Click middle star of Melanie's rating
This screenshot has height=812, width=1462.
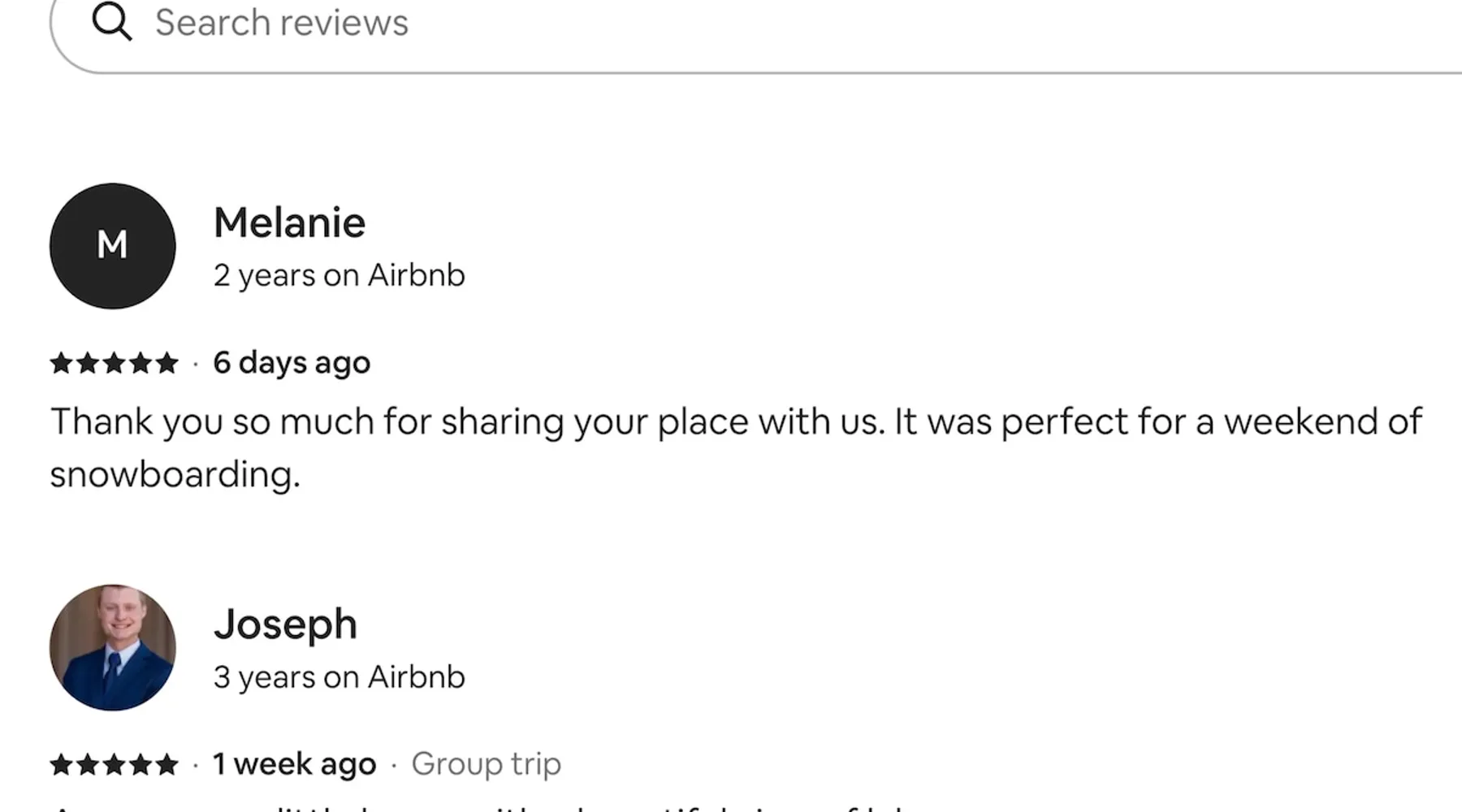click(x=114, y=362)
